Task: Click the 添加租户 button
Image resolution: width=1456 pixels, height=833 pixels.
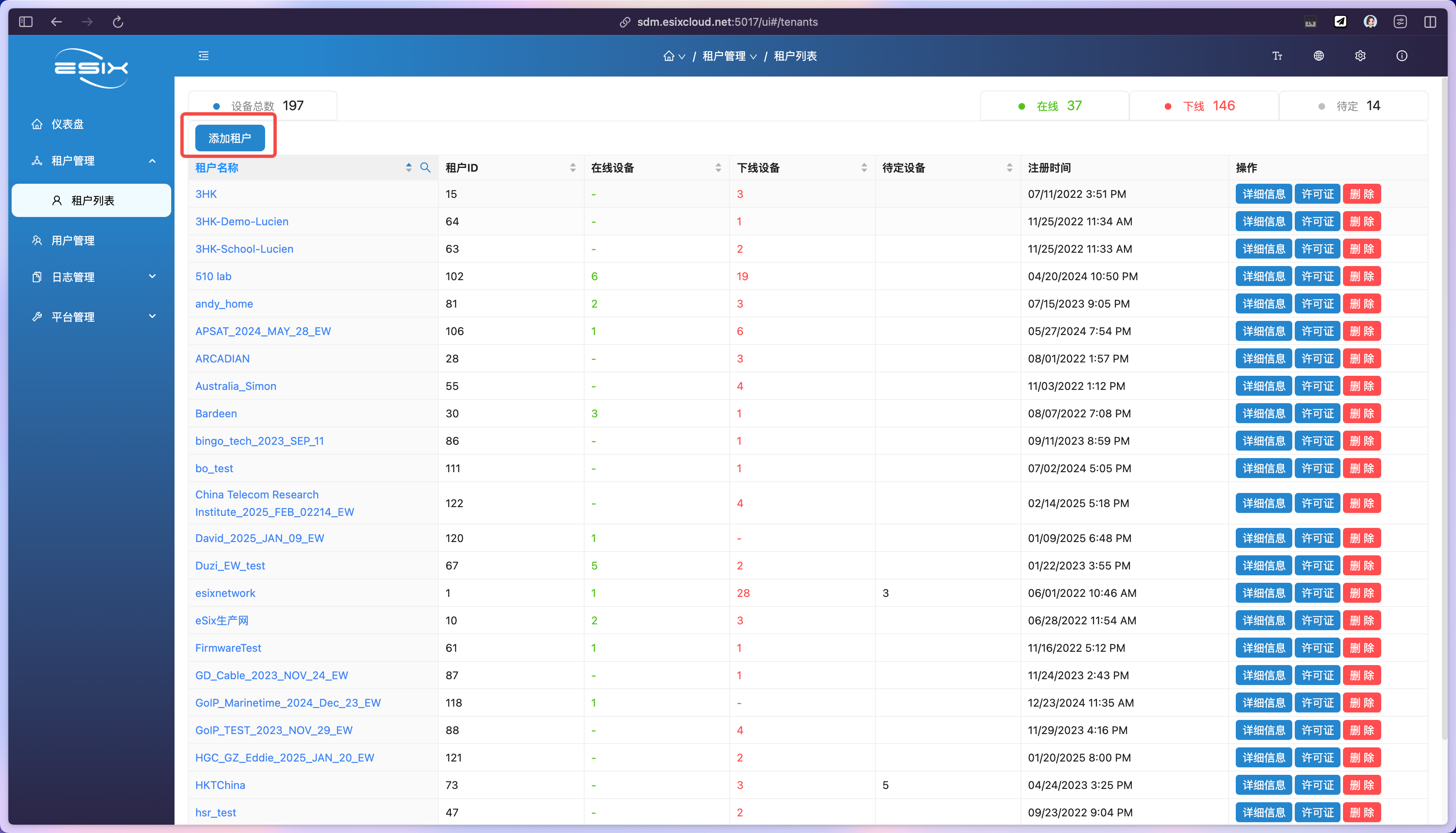Action: (x=229, y=138)
